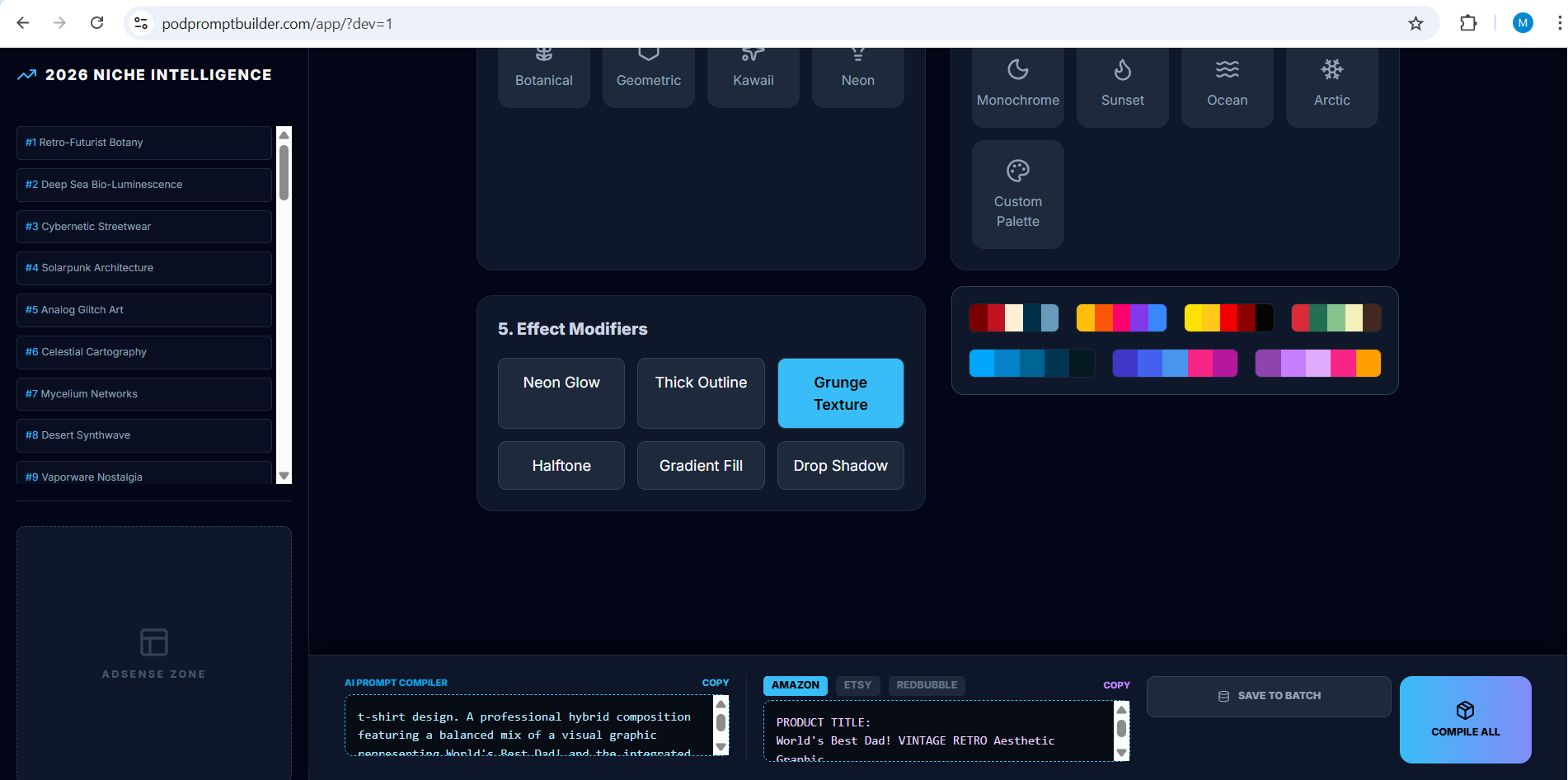
Task: Enable the Drop Shadow effect
Action: (x=840, y=465)
